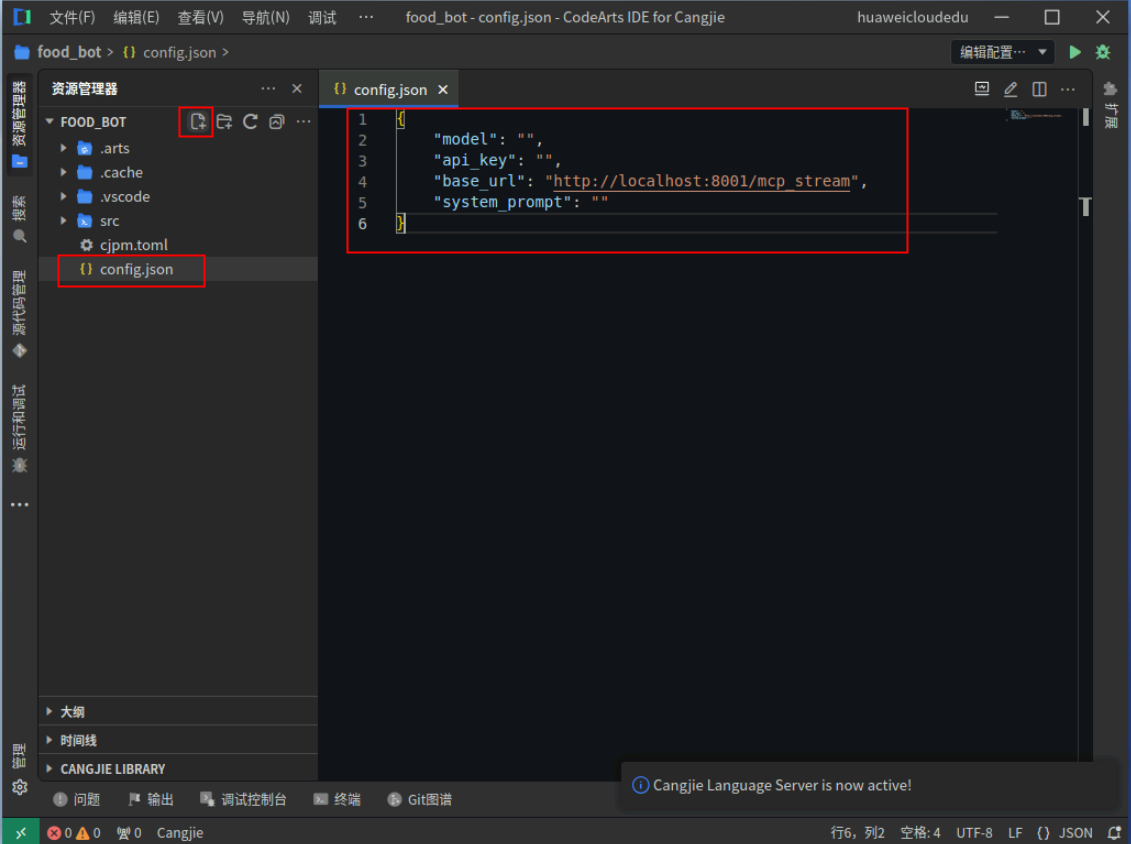
Task: Open the 编辑(E) menu
Action: click(136, 17)
